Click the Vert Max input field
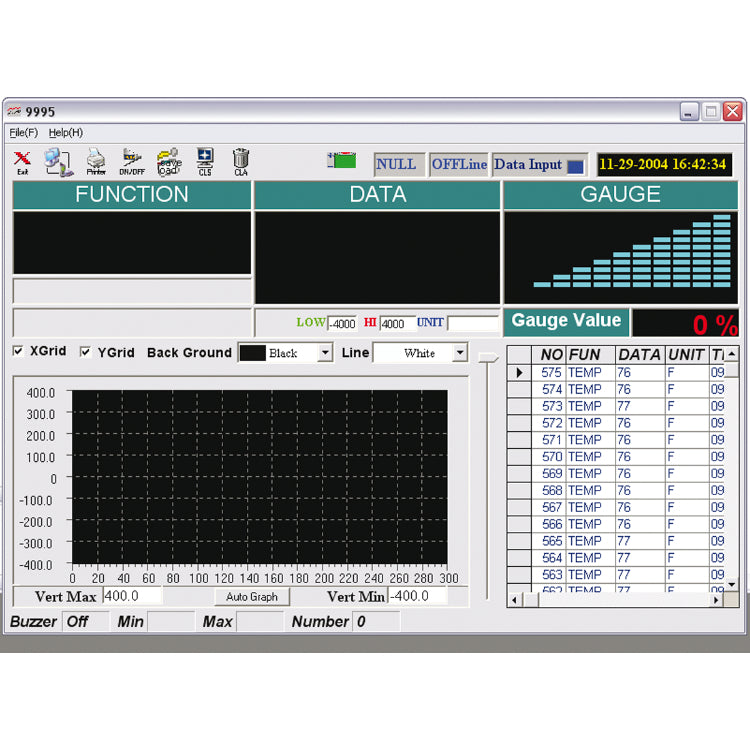750x750 pixels. click(x=132, y=596)
